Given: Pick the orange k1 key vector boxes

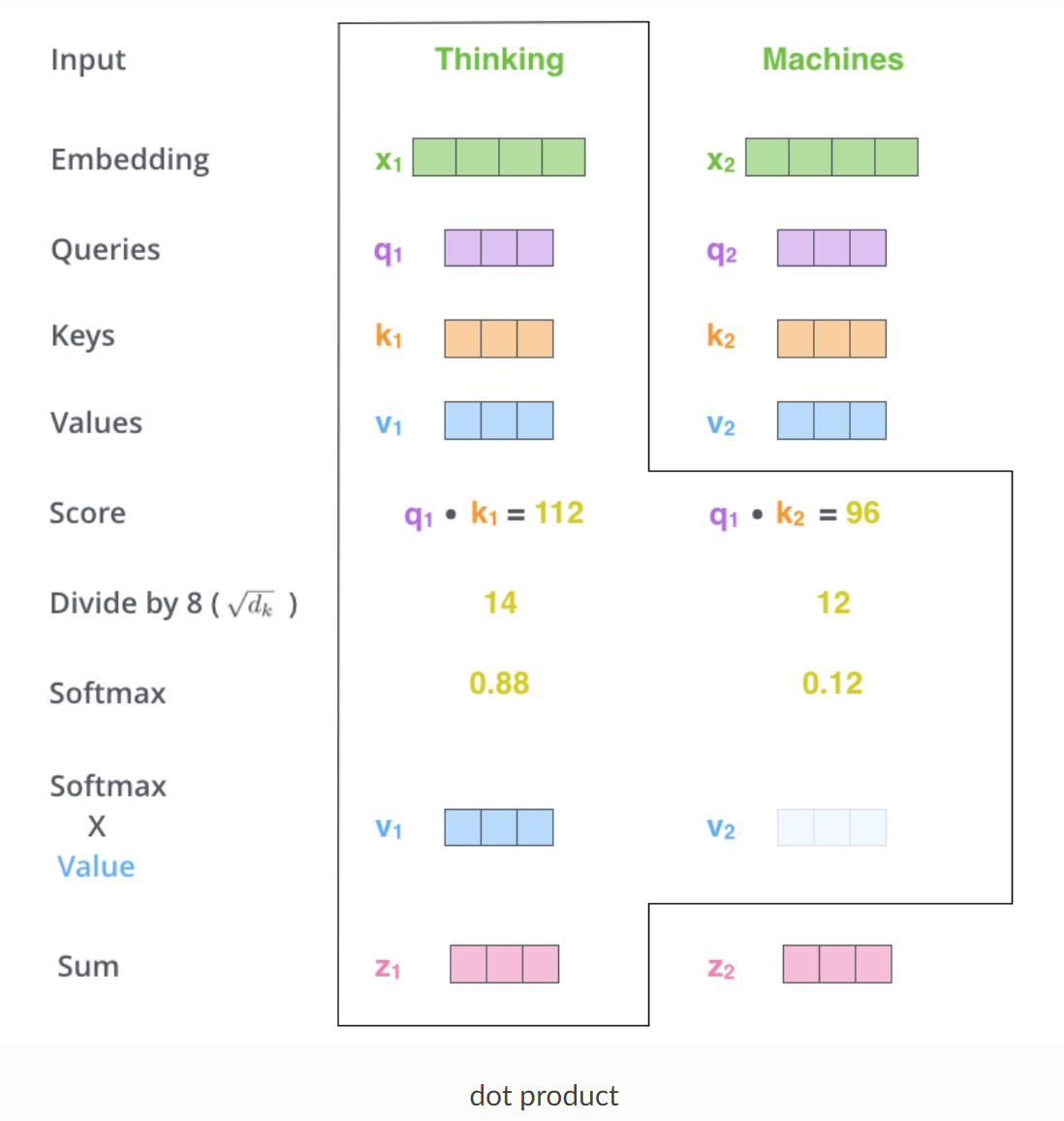Looking at the screenshot, I should (499, 338).
